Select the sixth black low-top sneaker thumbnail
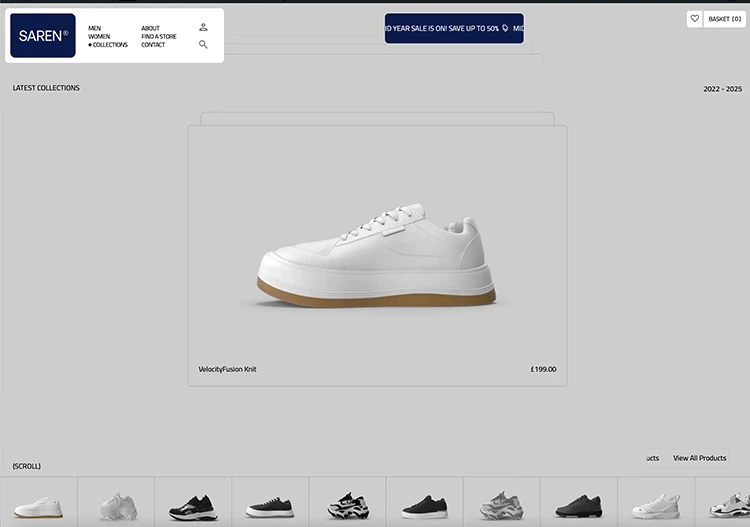Viewport: 750px width, 527px height. pos(423,505)
